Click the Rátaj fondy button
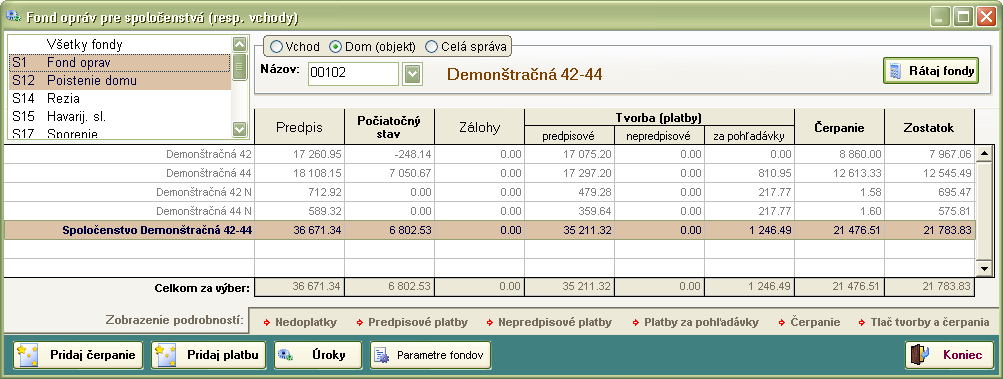 [x=931, y=71]
